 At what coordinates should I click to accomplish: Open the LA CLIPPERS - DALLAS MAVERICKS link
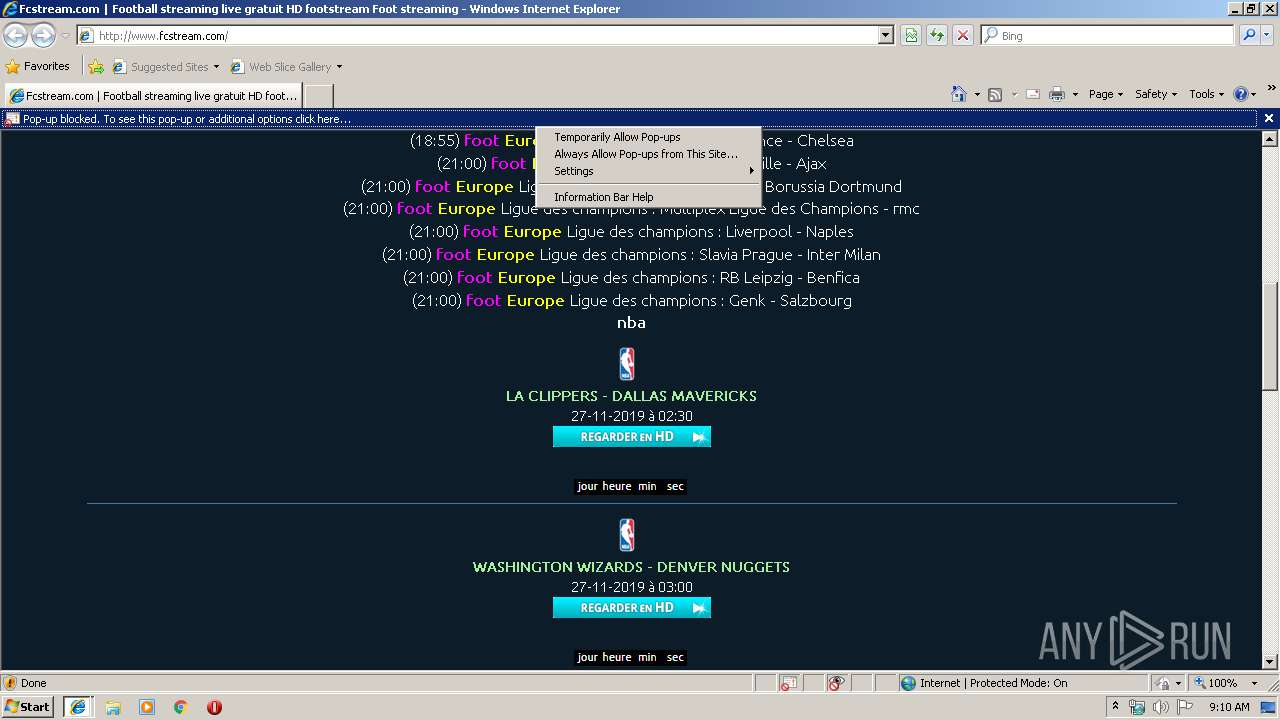(x=631, y=396)
